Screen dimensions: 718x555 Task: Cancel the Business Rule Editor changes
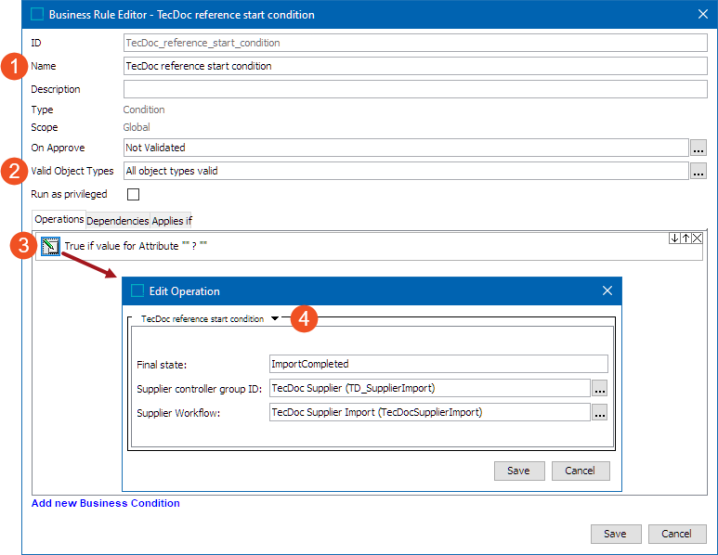pos(677,534)
